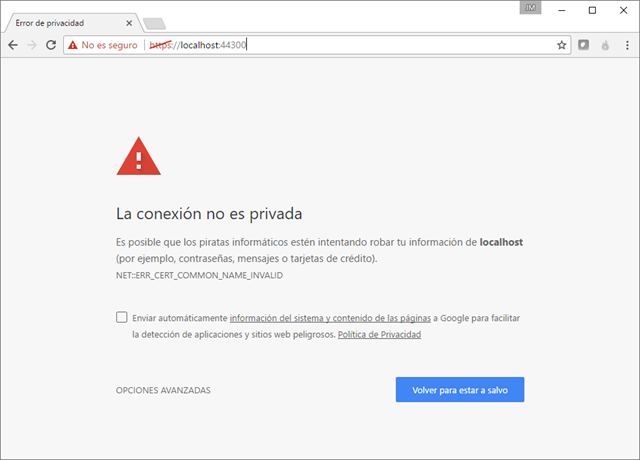
Task: Click 'Volver para estar a salvo' button
Action: [x=459, y=390]
